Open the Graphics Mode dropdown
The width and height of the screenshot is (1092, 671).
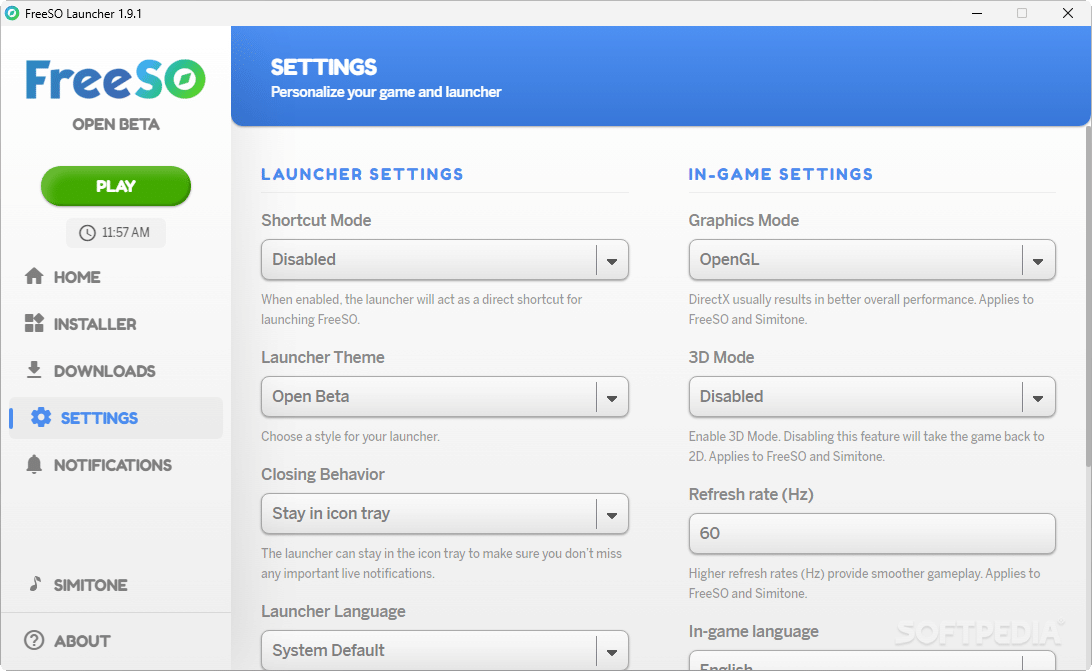point(872,260)
